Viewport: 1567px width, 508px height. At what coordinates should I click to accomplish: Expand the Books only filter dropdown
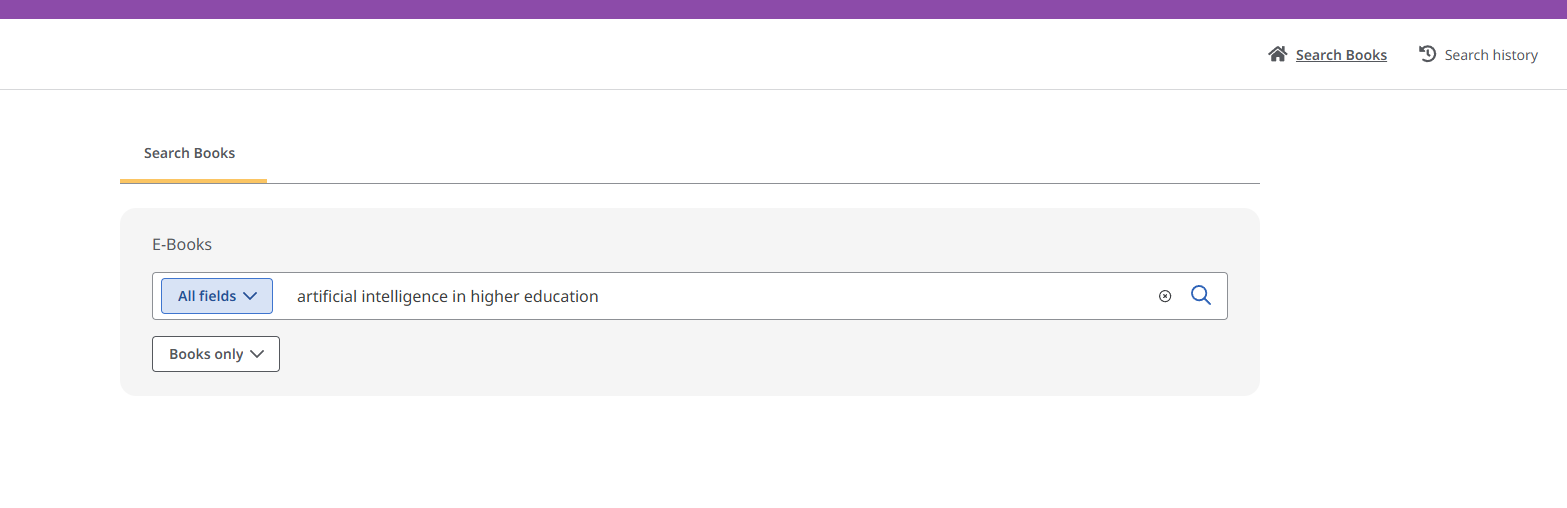(215, 354)
